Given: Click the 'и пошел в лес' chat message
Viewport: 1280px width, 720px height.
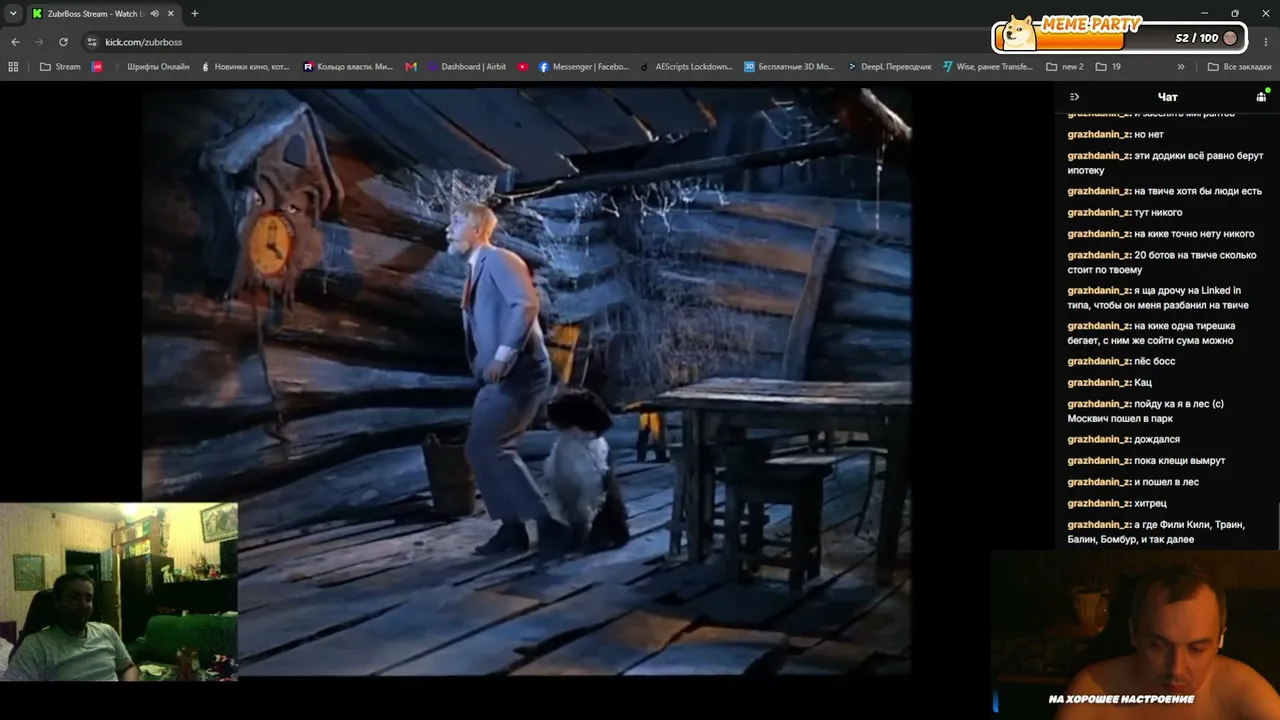Looking at the screenshot, I should pos(1133,482).
